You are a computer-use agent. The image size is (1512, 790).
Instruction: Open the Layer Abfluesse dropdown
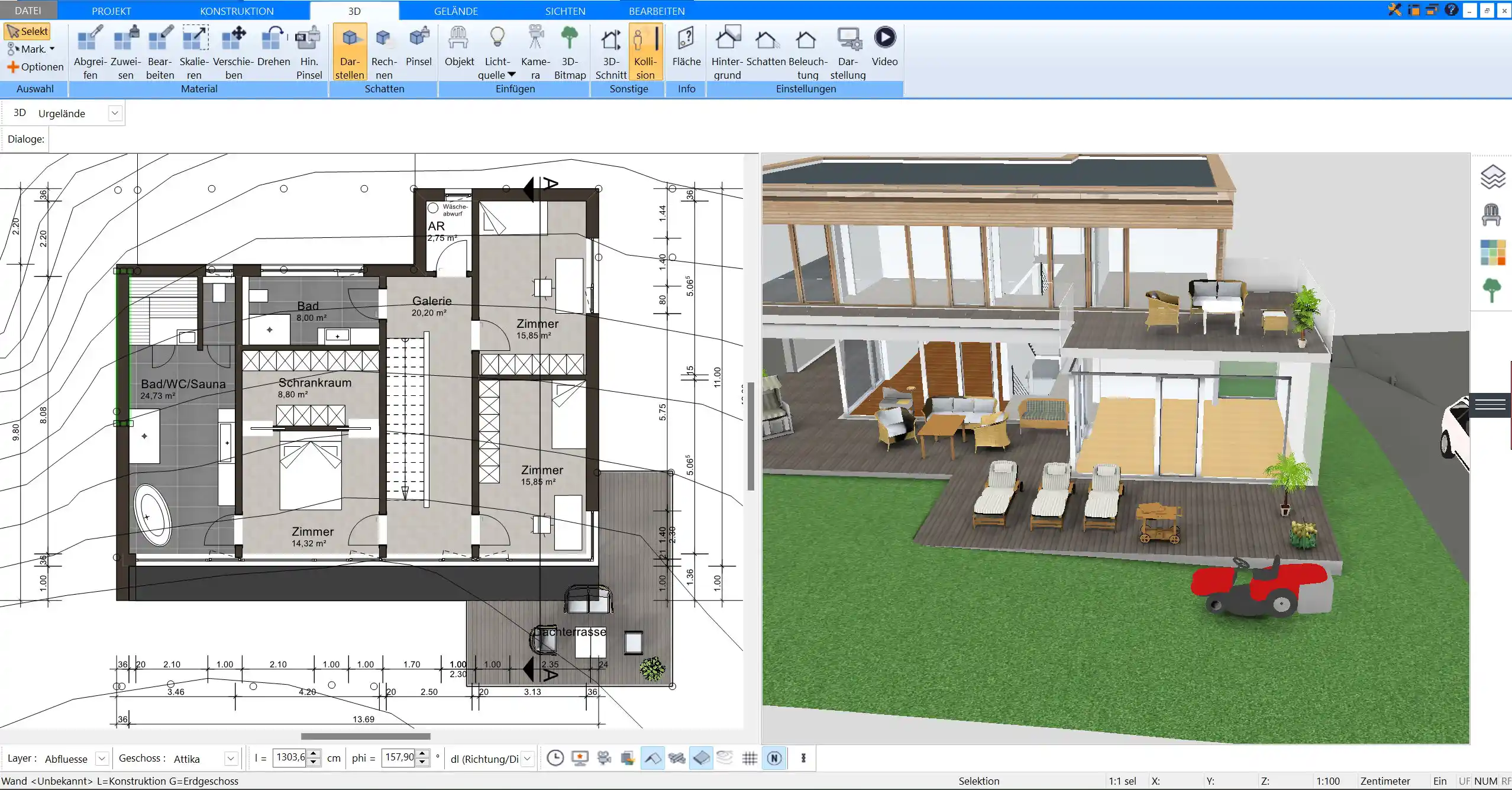click(102, 759)
